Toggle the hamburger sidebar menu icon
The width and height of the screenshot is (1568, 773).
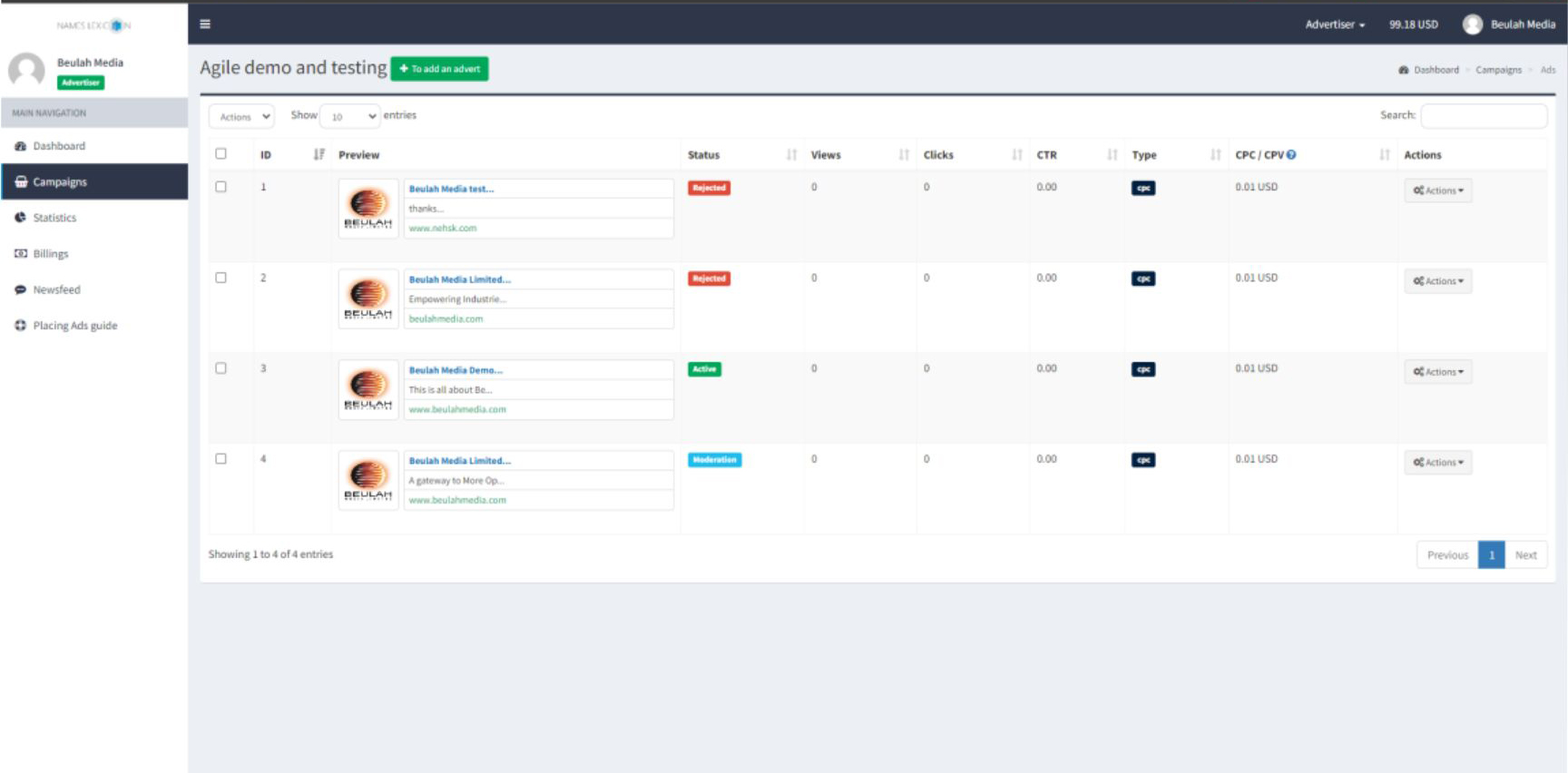click(205, 24)
